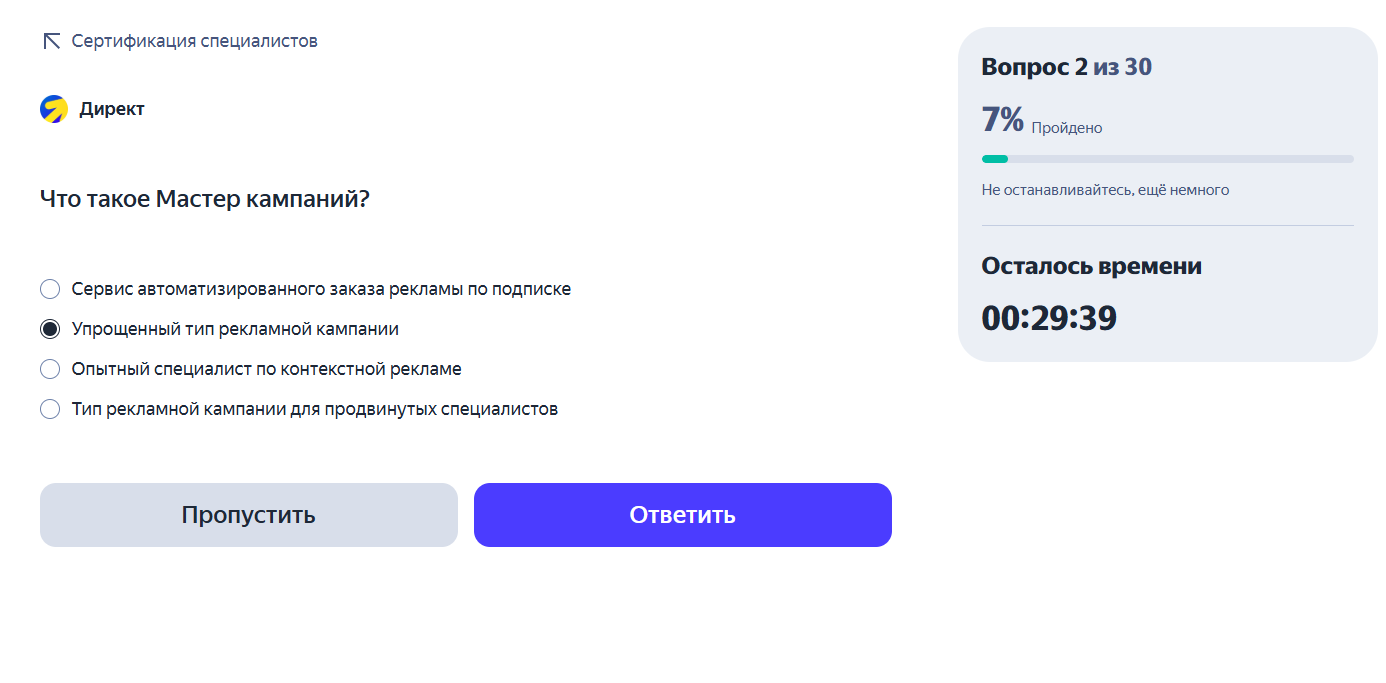The height and width of the screenshot is (683, 1386).
Task: Click the Не останавливайтесь, ещё немного message
Action: pyautogui.click(x=1105, y=190)
